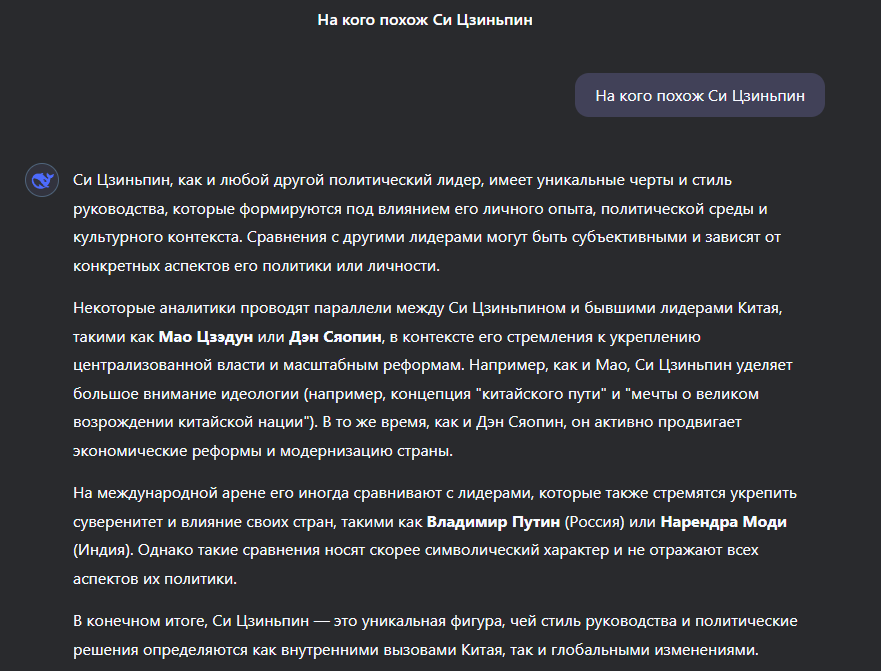The height and width of the screenshot is (671, 881).
Task: Click the bold name "Владимир Путин"
Action: [x=494, y=522]
